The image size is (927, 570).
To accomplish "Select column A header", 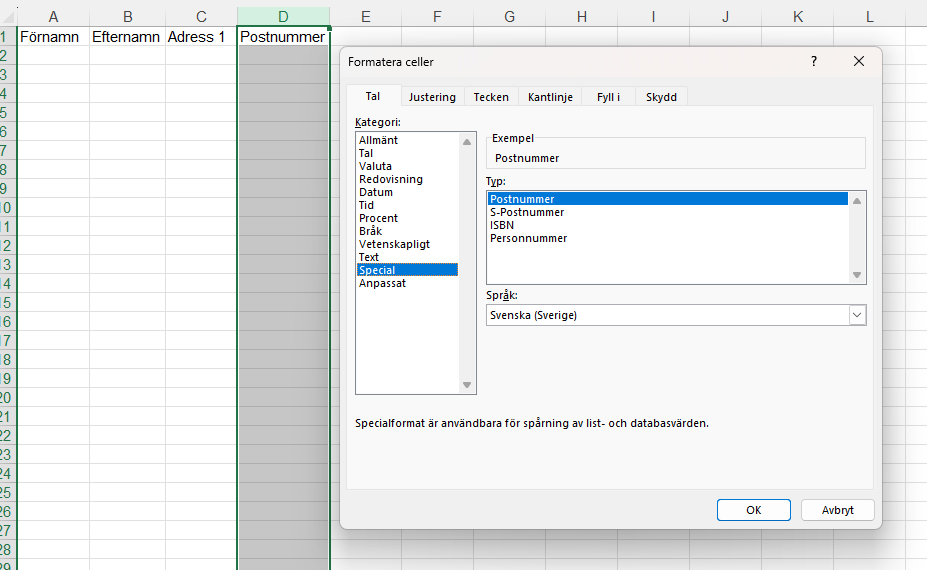I will (x=53, y=17).
